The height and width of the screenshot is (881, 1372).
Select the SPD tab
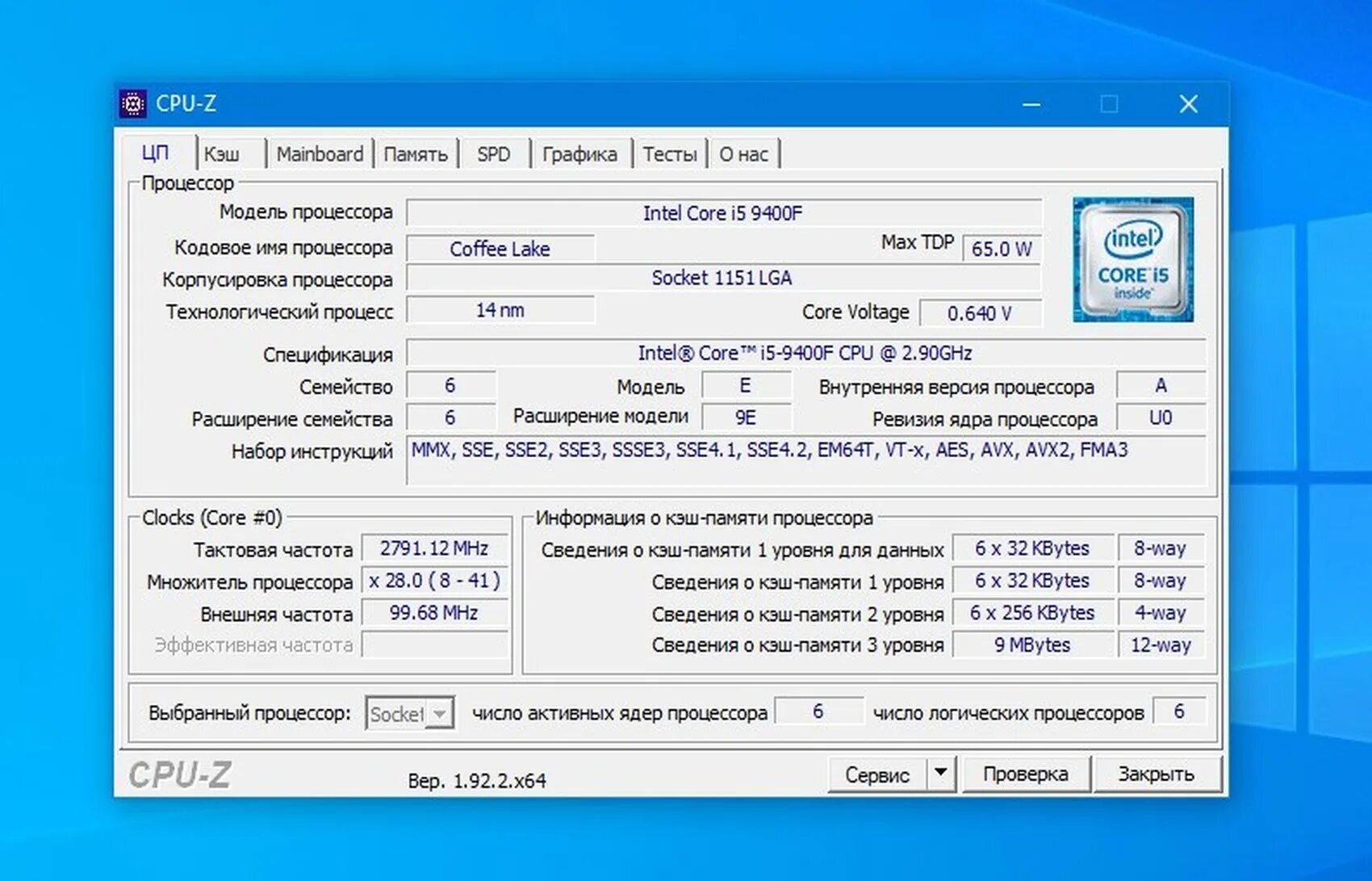[494, 153]
